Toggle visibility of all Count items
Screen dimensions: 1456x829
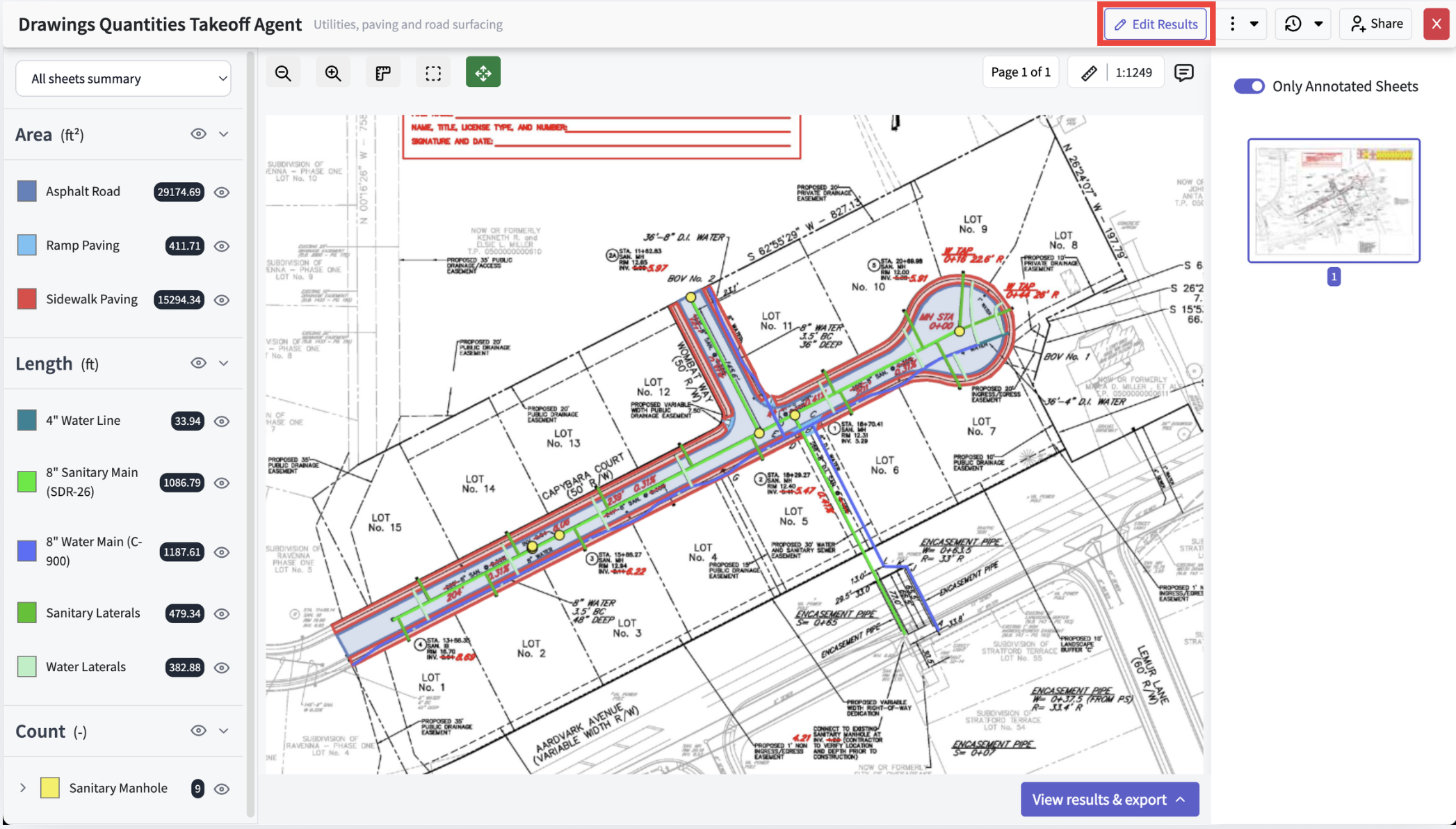tap(198, 730)
